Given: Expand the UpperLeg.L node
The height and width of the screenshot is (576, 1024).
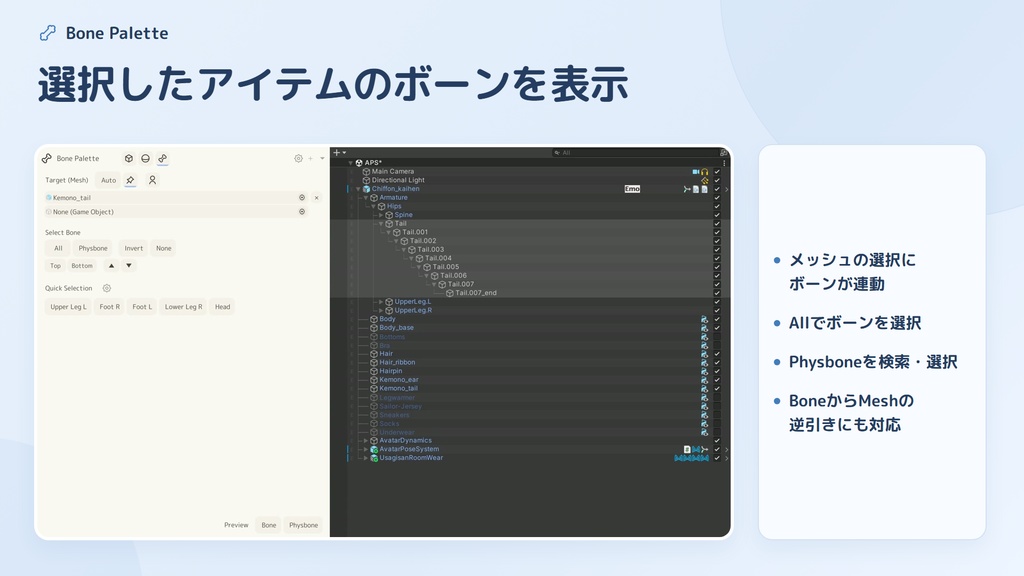Looking at the screenshot, I should pos(381,302).
